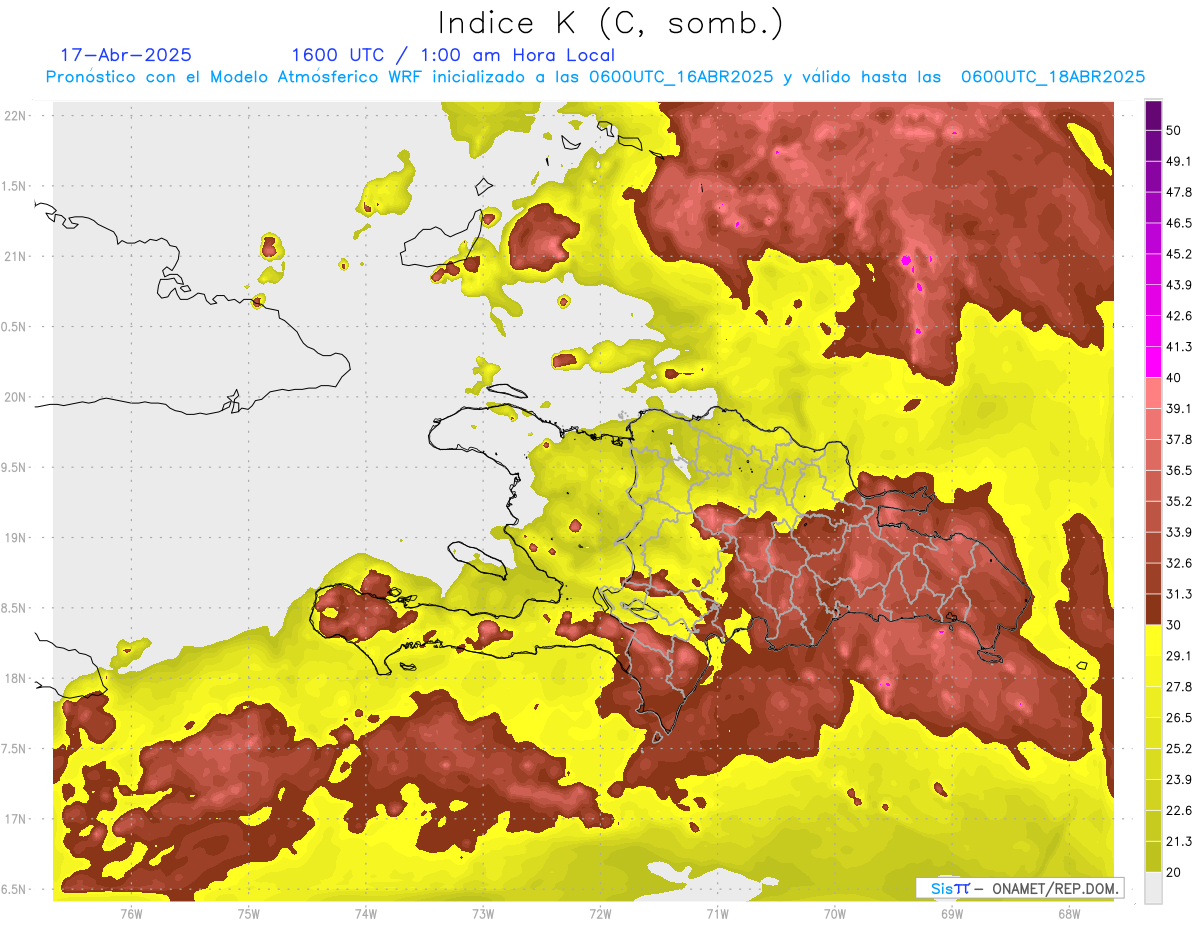
Task: Click the '74W' longitude label
Action: pyautogui.click(x=366, y=913)
